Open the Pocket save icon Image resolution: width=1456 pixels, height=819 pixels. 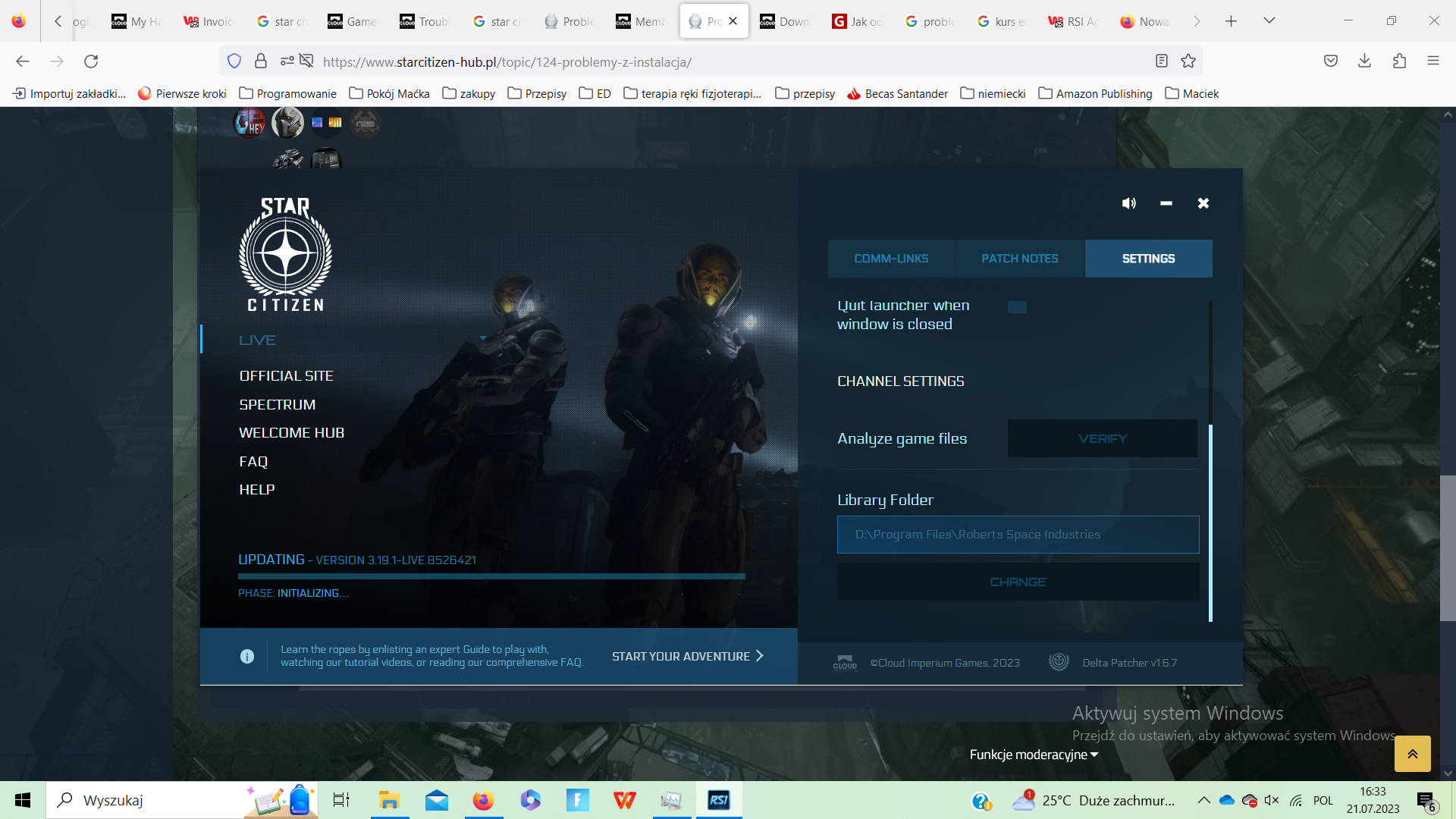point(1330,61)
